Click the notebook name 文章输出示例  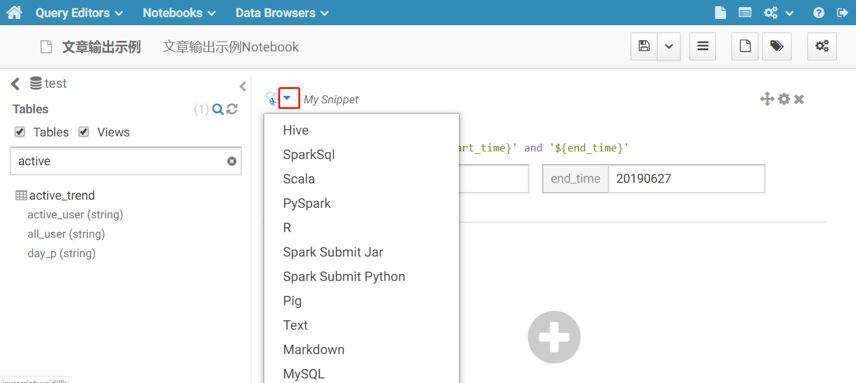pos(102,47)
